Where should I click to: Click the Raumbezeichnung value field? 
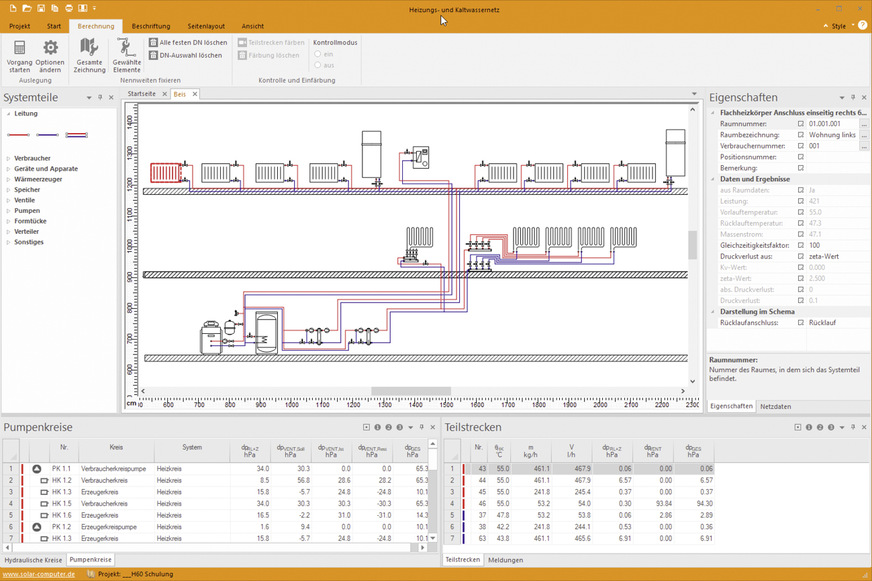click(832, 135)
